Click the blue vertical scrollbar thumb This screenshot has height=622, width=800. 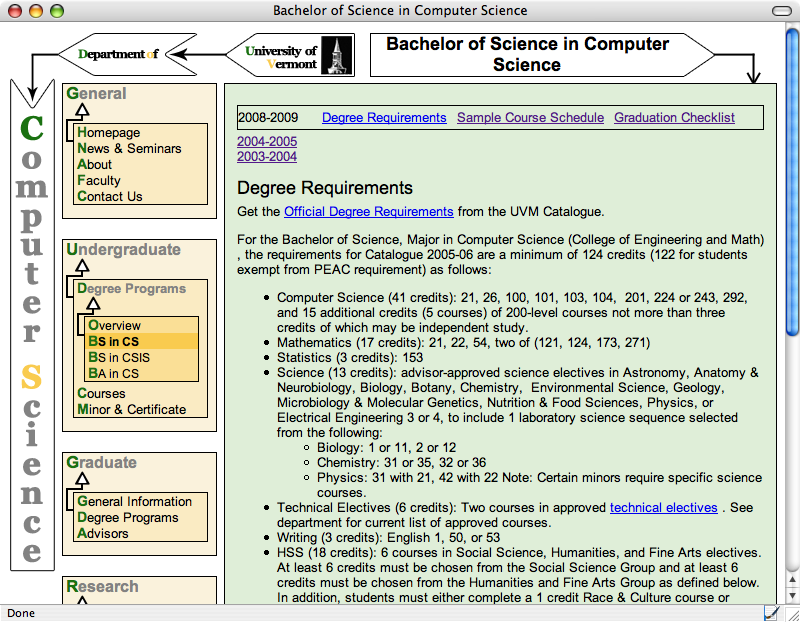[792, 182]
